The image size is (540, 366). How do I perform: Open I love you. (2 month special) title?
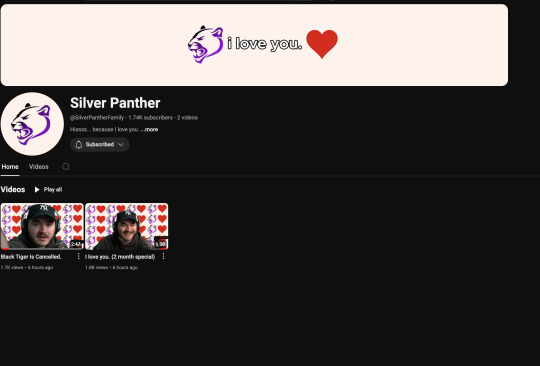coord(120,257)
